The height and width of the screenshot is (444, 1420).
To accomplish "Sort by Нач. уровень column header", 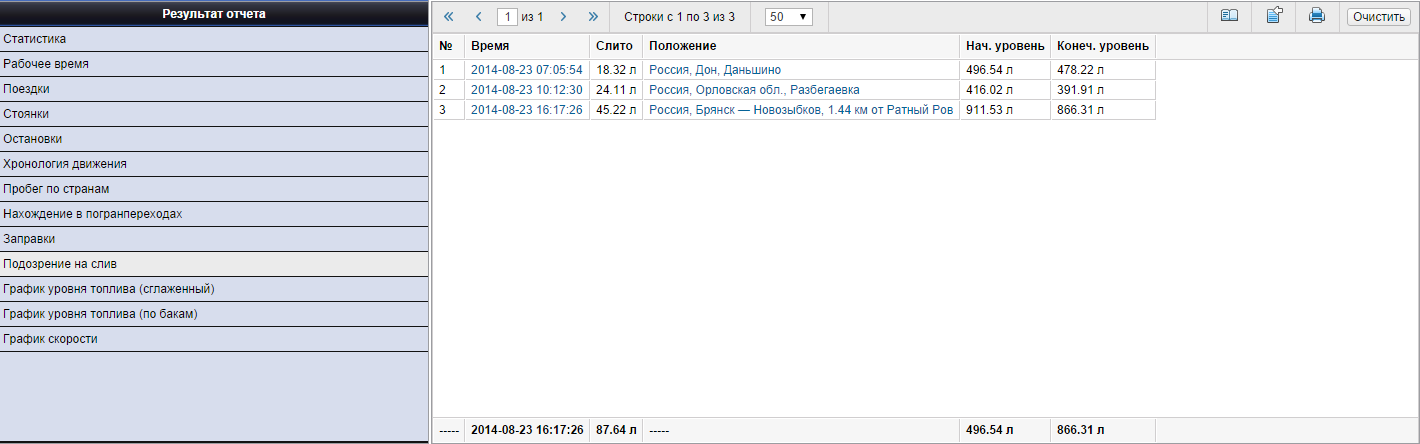I will coord(1005,46).
